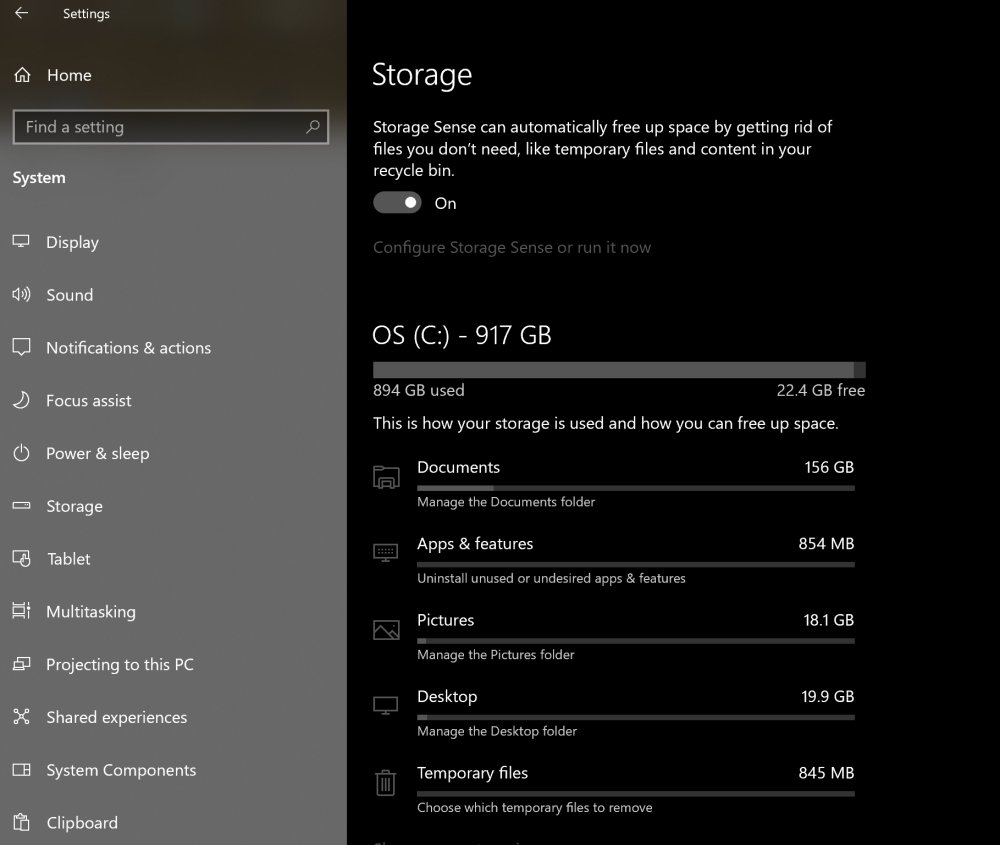Click the Sound speaker icon
The height and width of the screenshot is (845, 1000).
[21, 295]
